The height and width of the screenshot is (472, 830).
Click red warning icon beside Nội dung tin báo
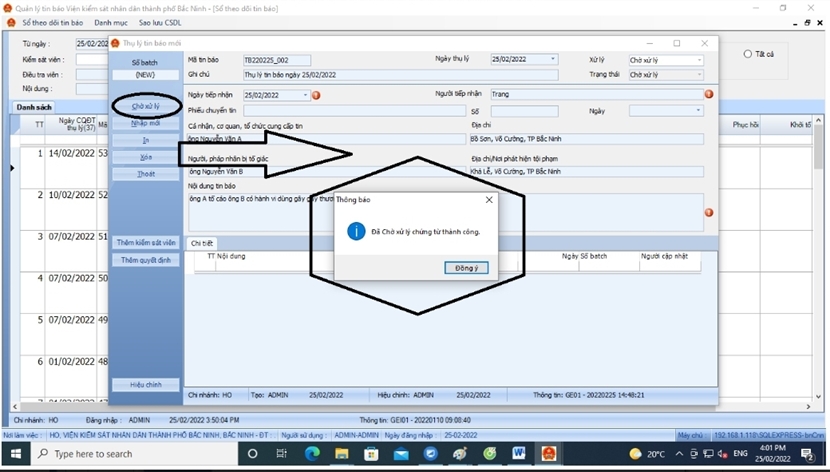[709, 212]
